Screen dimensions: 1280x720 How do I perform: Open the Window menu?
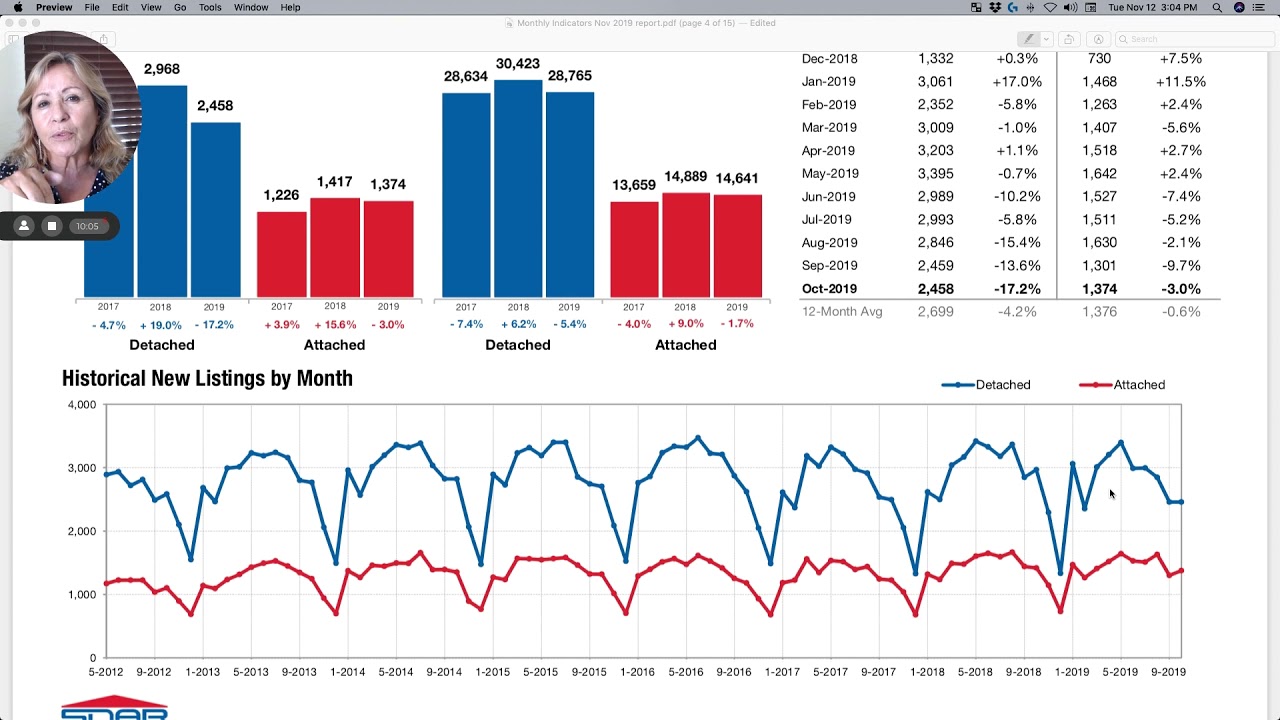click(x=251, y=7)
